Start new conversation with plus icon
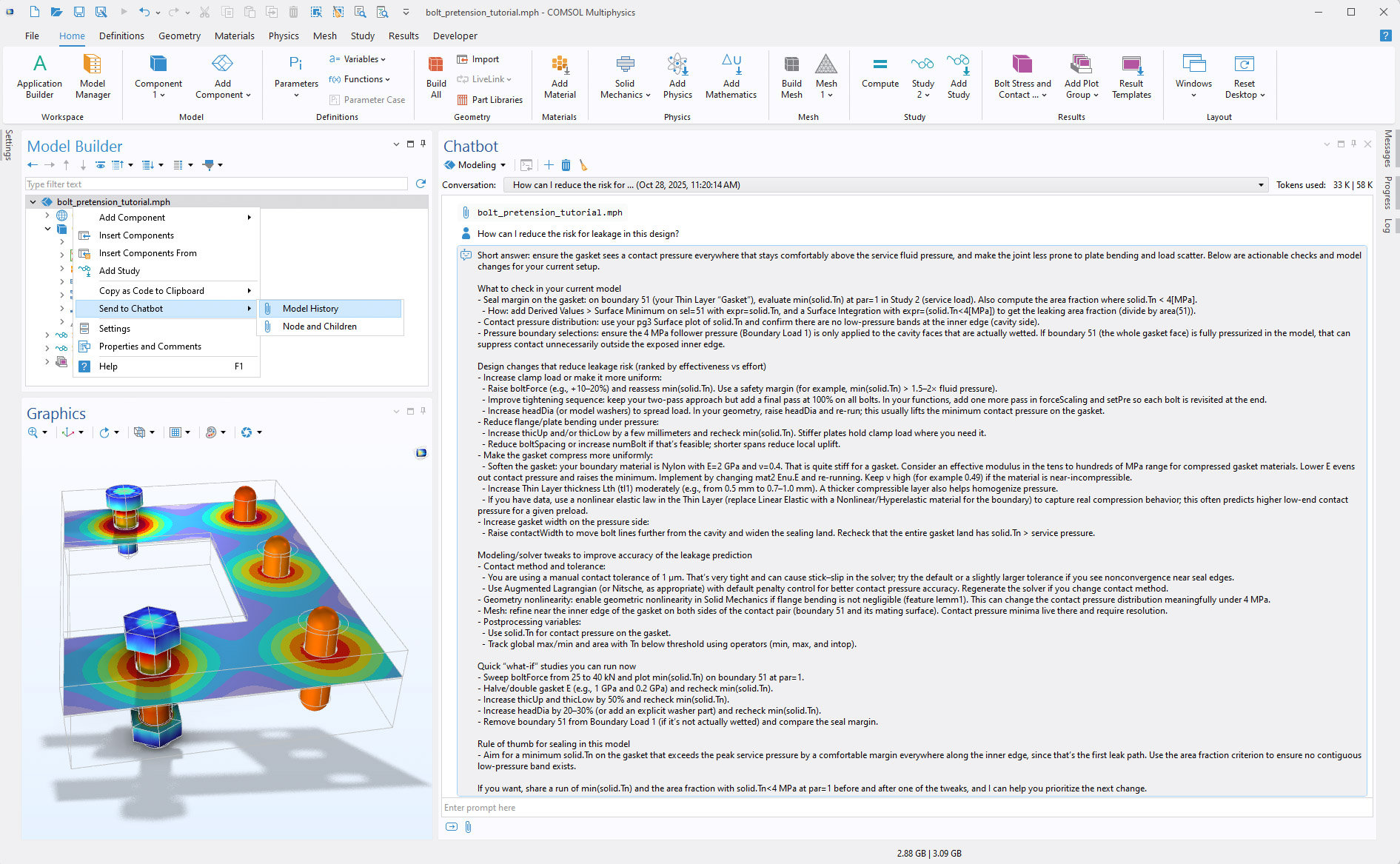This screenshot has height=864, width=1400. tap(549, 165)
